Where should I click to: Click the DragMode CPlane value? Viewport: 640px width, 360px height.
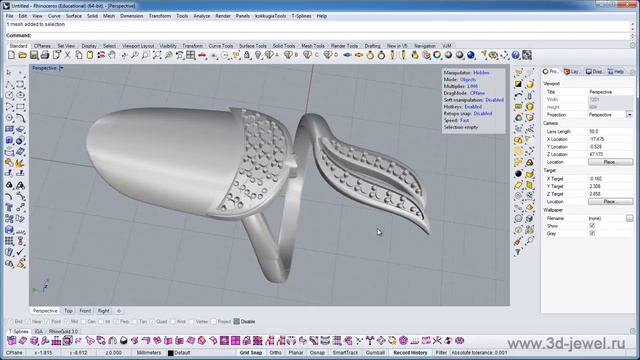pyautogui.click(x=478, y=93)
